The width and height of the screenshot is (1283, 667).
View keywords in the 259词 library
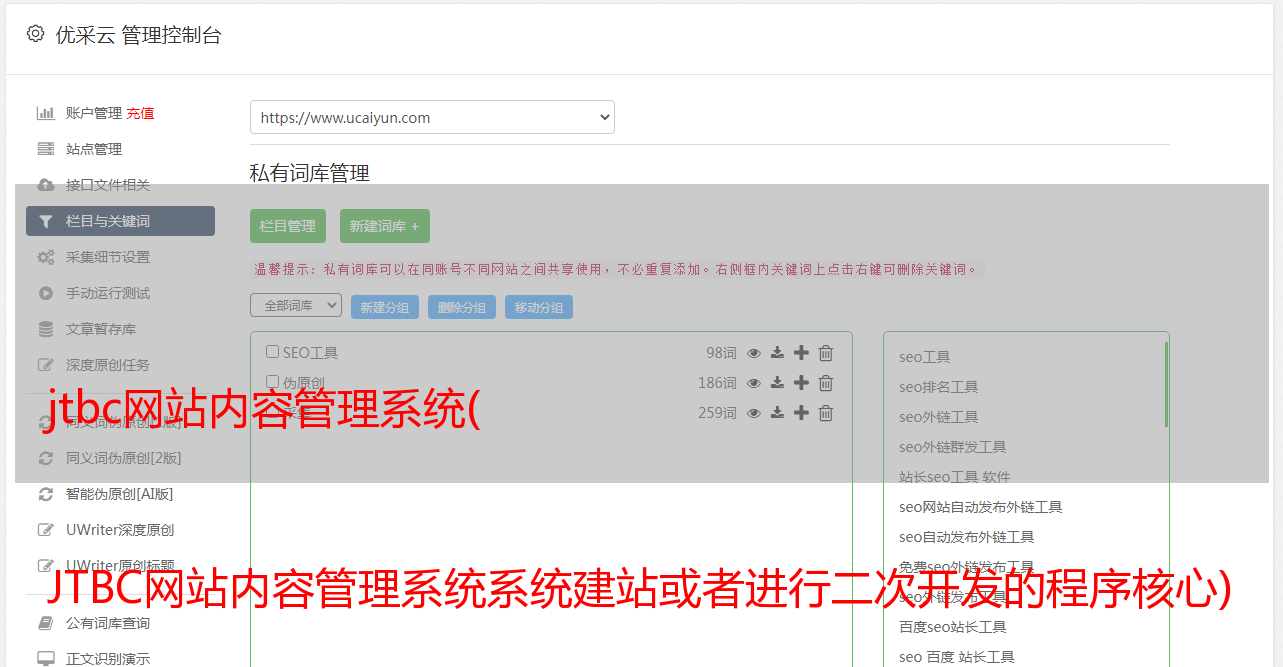coord(754,413)
